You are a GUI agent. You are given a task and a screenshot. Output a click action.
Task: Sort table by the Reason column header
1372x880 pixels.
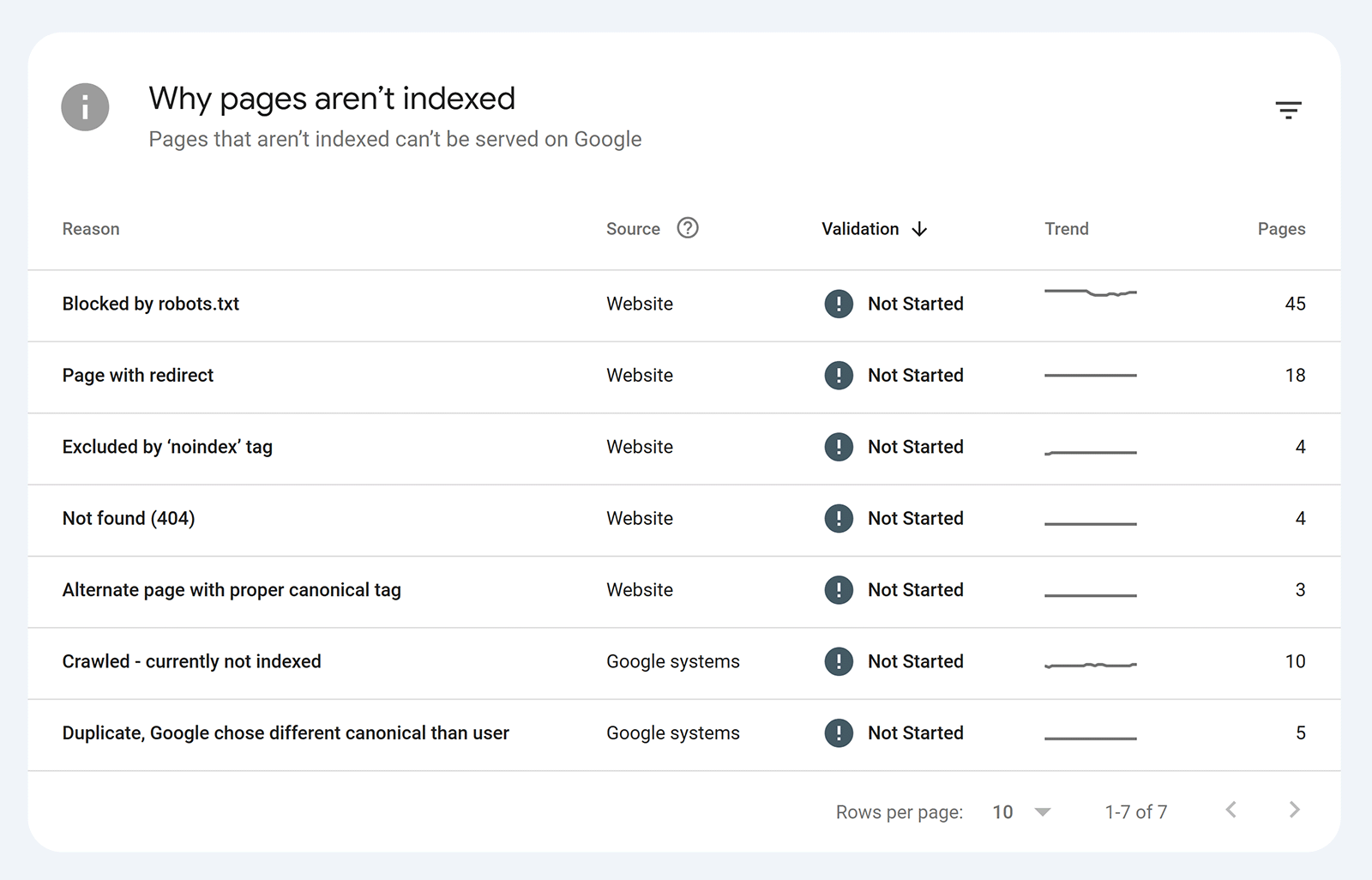coord(90,228)
